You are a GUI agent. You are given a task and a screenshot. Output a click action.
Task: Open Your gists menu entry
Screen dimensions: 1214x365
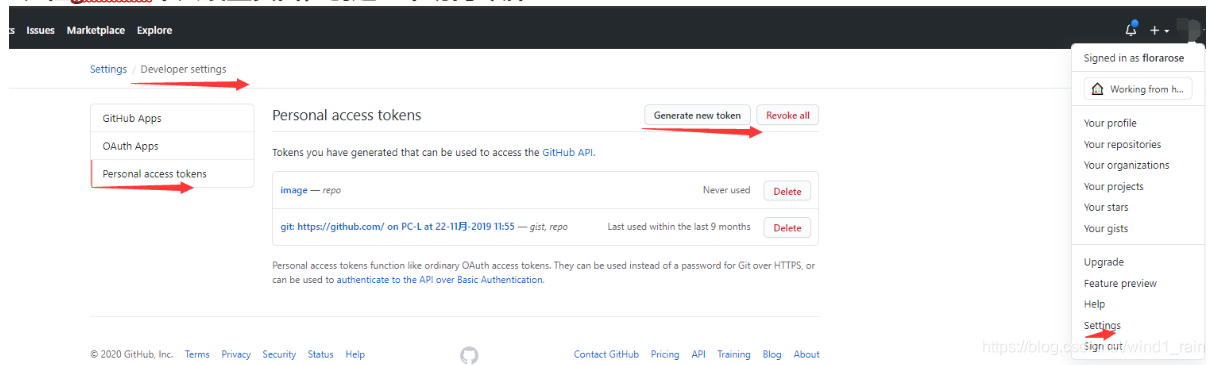1106,228
